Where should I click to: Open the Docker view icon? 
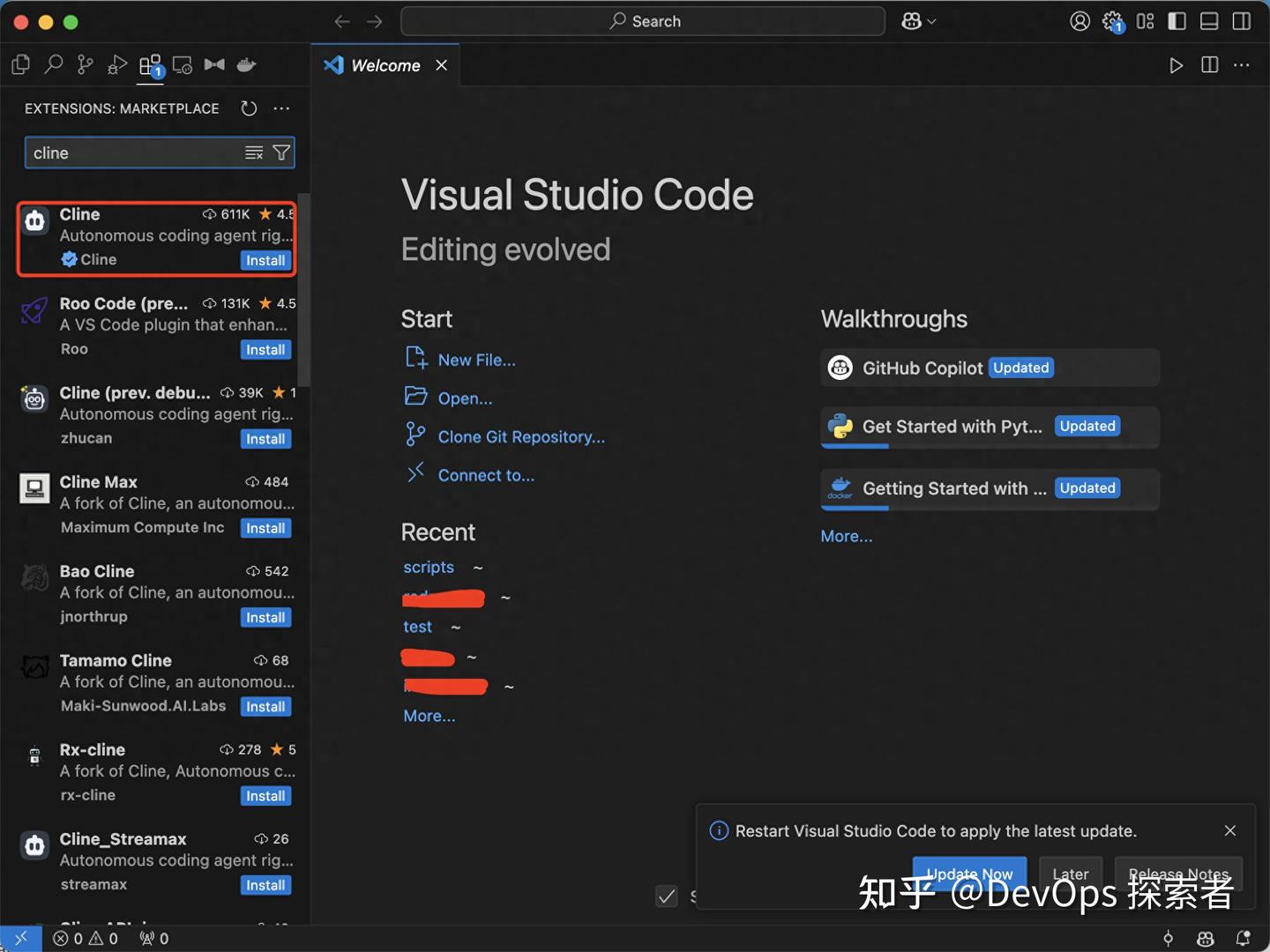(x=247, y=64)
